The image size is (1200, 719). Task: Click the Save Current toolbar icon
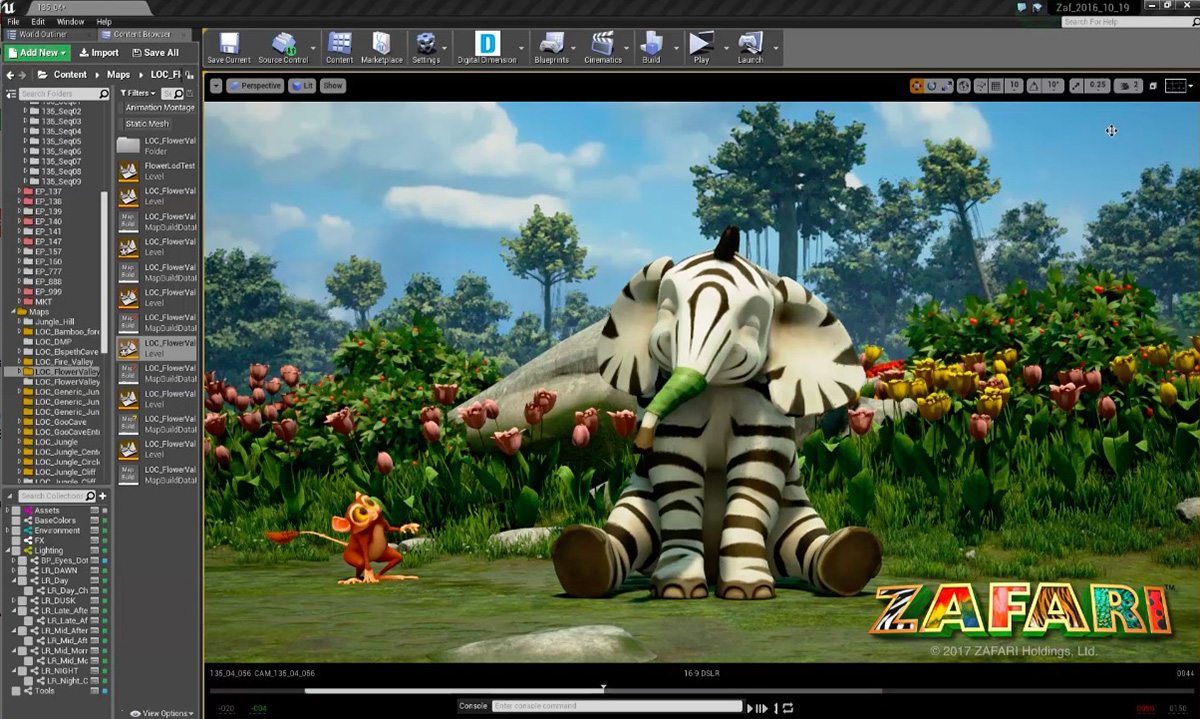229,44
